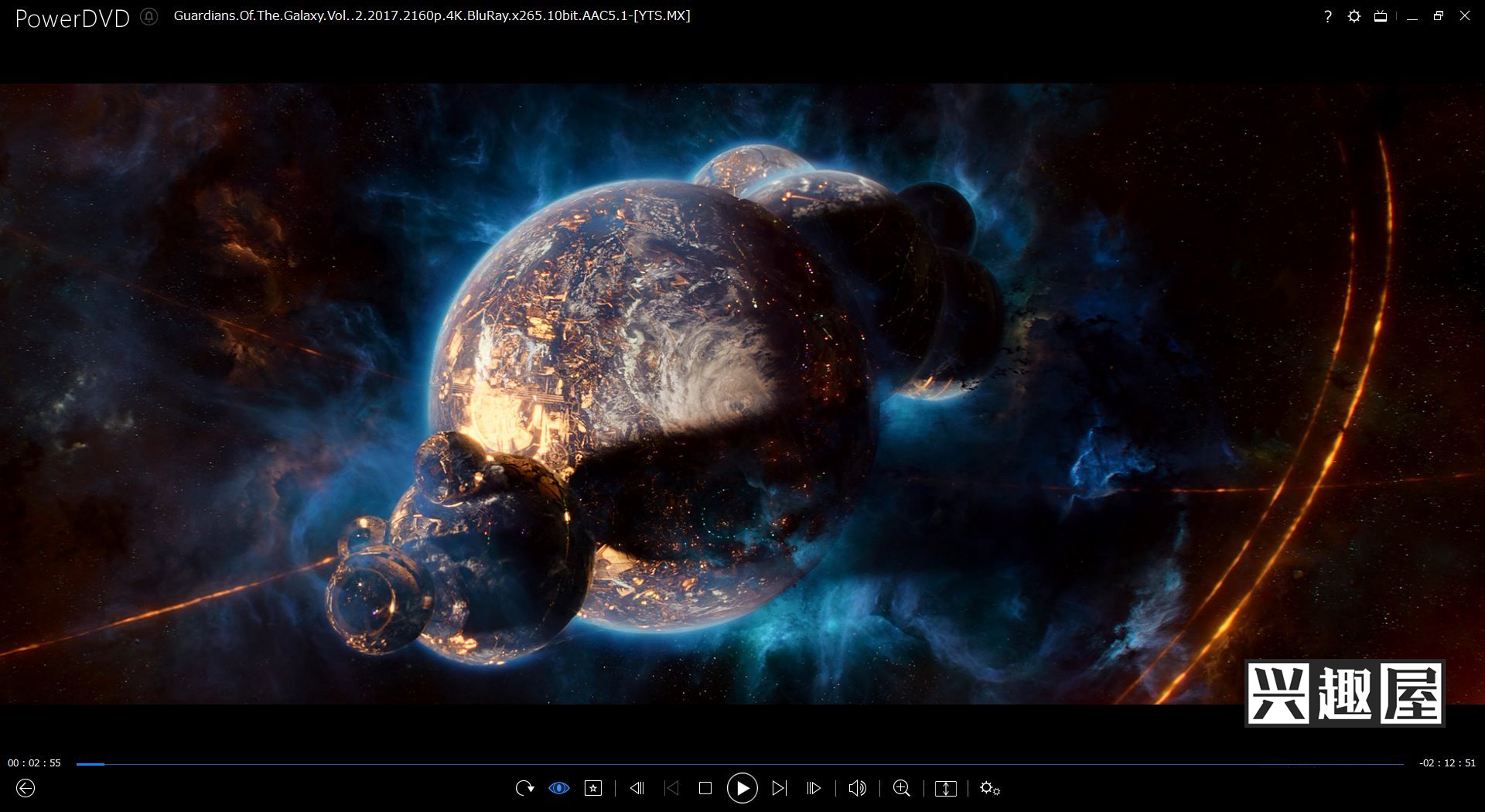Toggle the TrueTheater eye enhancement
The height and width of the screenshot is (812, 1485).
(x=559, y=788)
